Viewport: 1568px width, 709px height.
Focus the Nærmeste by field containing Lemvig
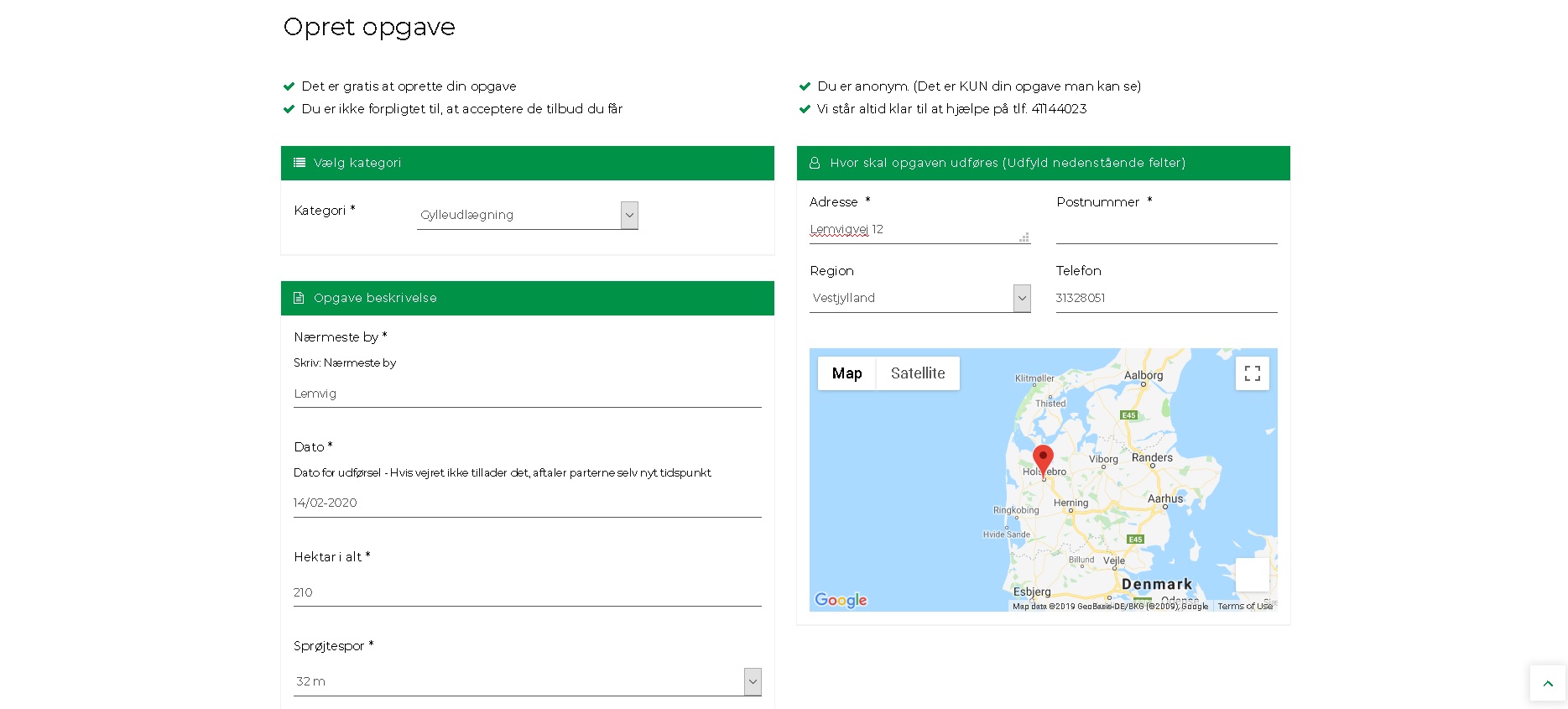click(527, 394)
